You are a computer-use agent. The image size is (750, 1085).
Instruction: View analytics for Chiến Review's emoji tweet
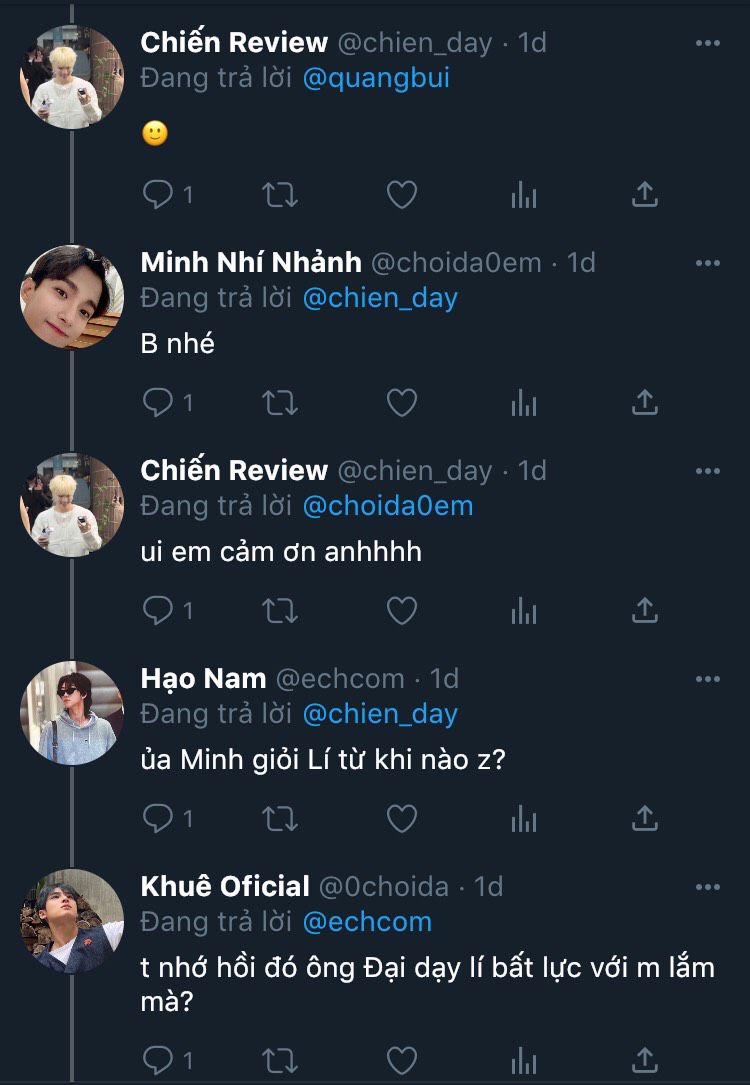523,195
